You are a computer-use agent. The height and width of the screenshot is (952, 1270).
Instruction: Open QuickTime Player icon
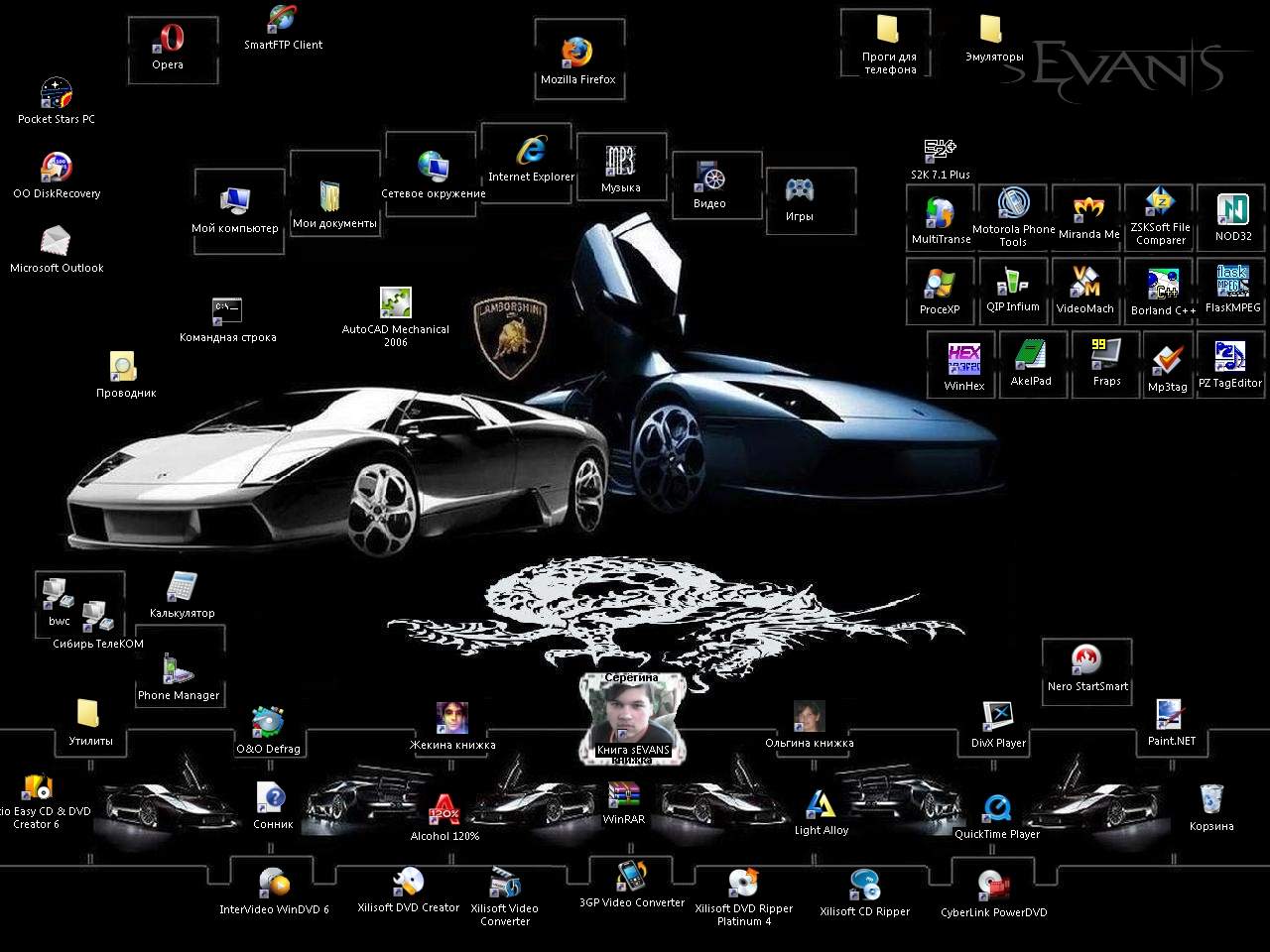point(996,809)
